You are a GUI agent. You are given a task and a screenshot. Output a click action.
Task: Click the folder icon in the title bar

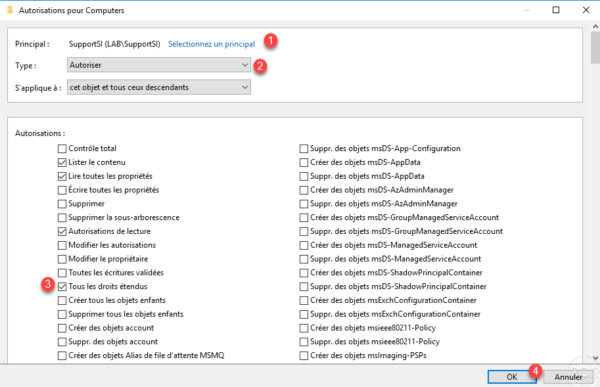[x=10, y=10]
